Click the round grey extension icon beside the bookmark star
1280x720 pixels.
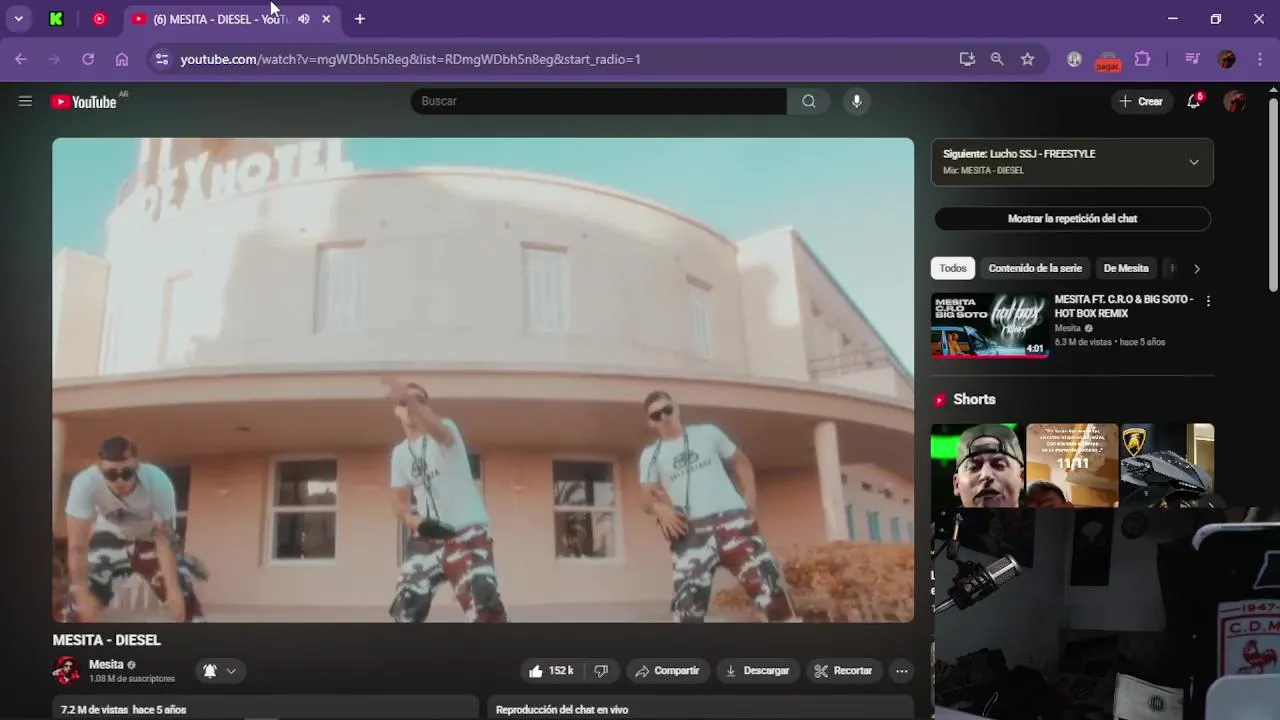[1074, 59]
